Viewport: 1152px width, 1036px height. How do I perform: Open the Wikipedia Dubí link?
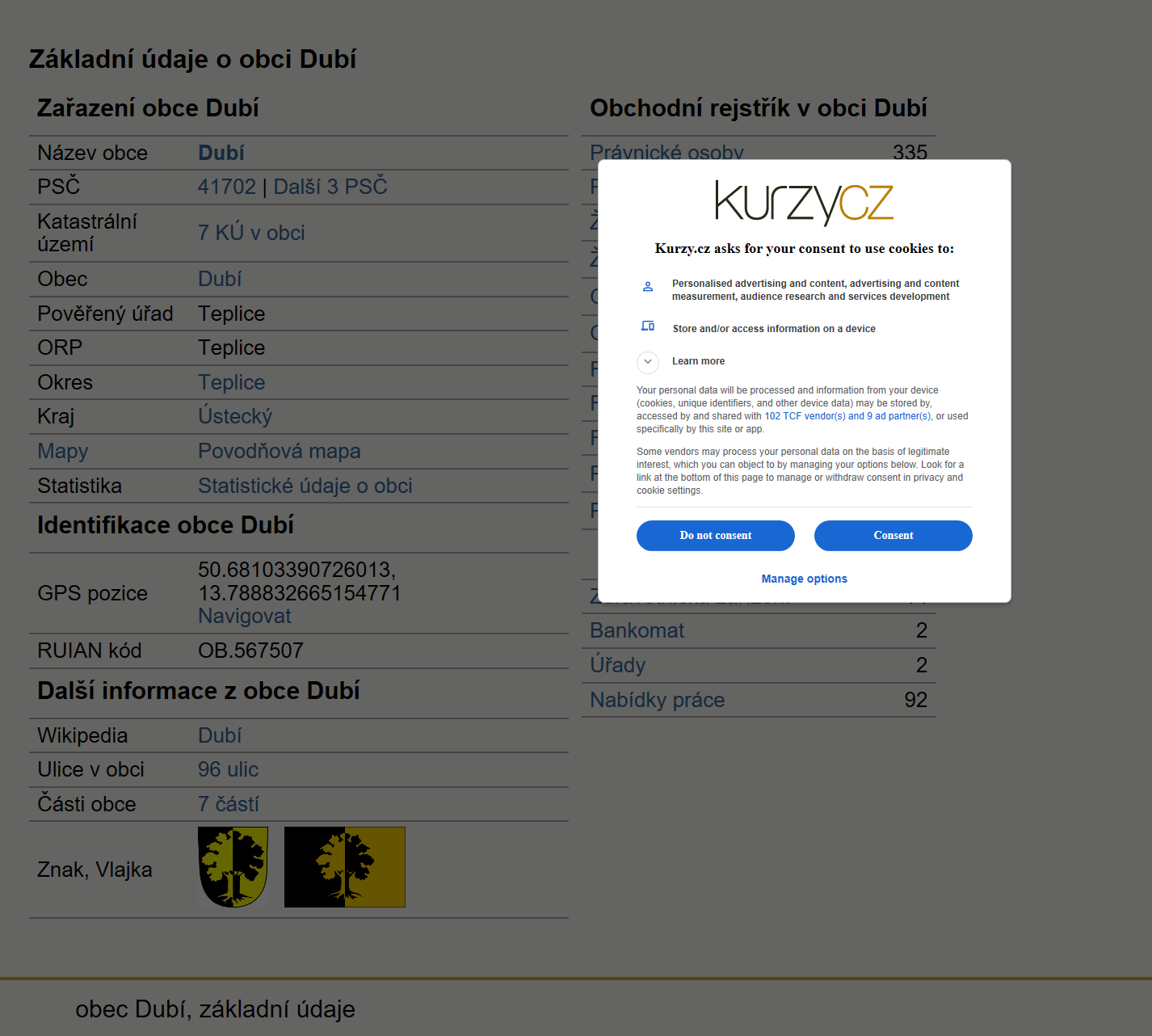pyautogui.click(x=220, y=735)
